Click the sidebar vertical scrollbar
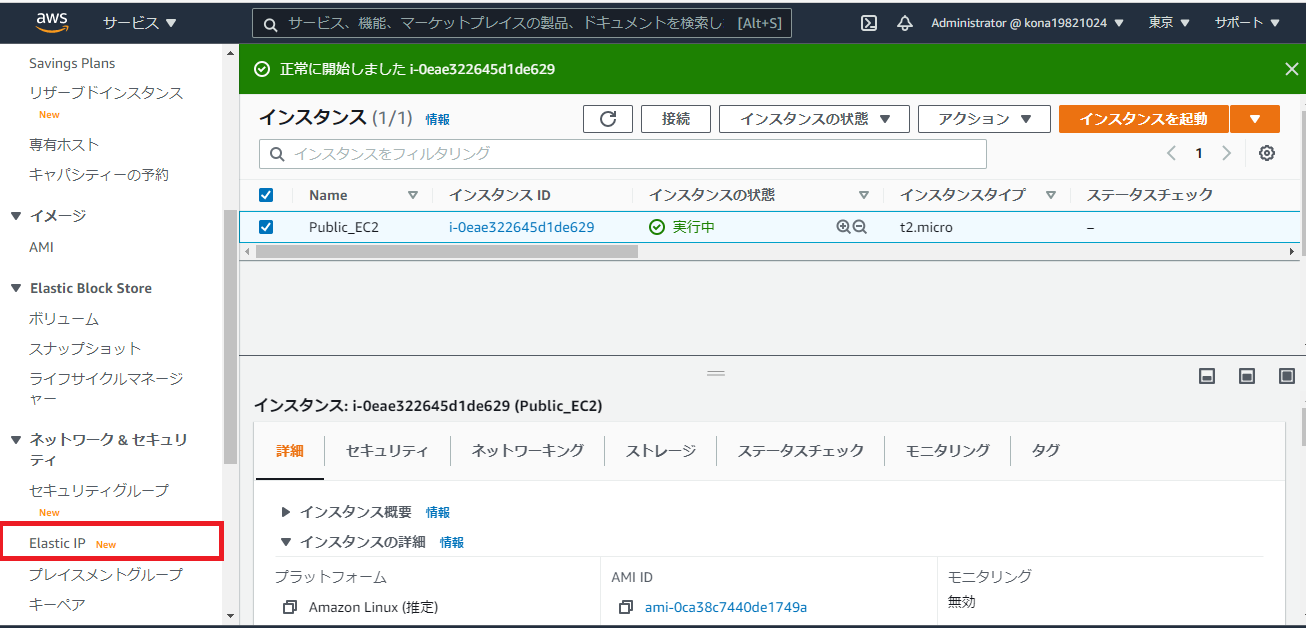The height and width of the screenshot is (628, 1306). click(230, 337)
